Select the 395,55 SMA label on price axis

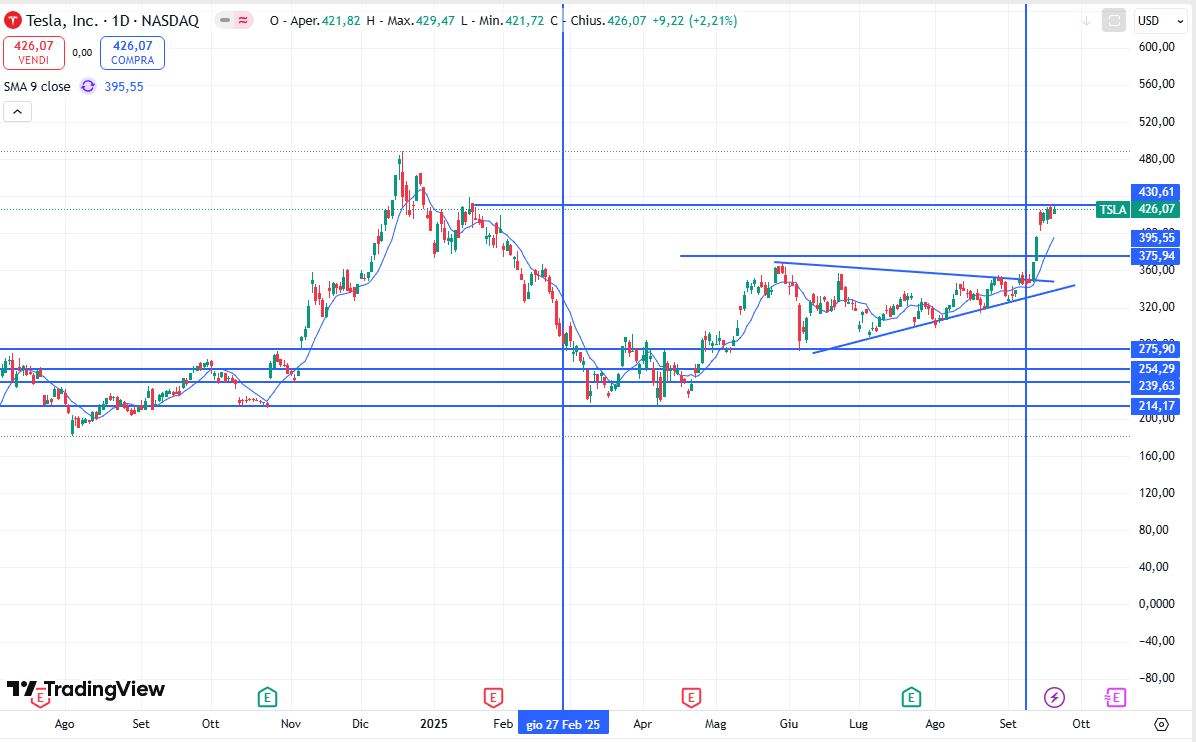pyautogui.click(x=1156, y=238)
